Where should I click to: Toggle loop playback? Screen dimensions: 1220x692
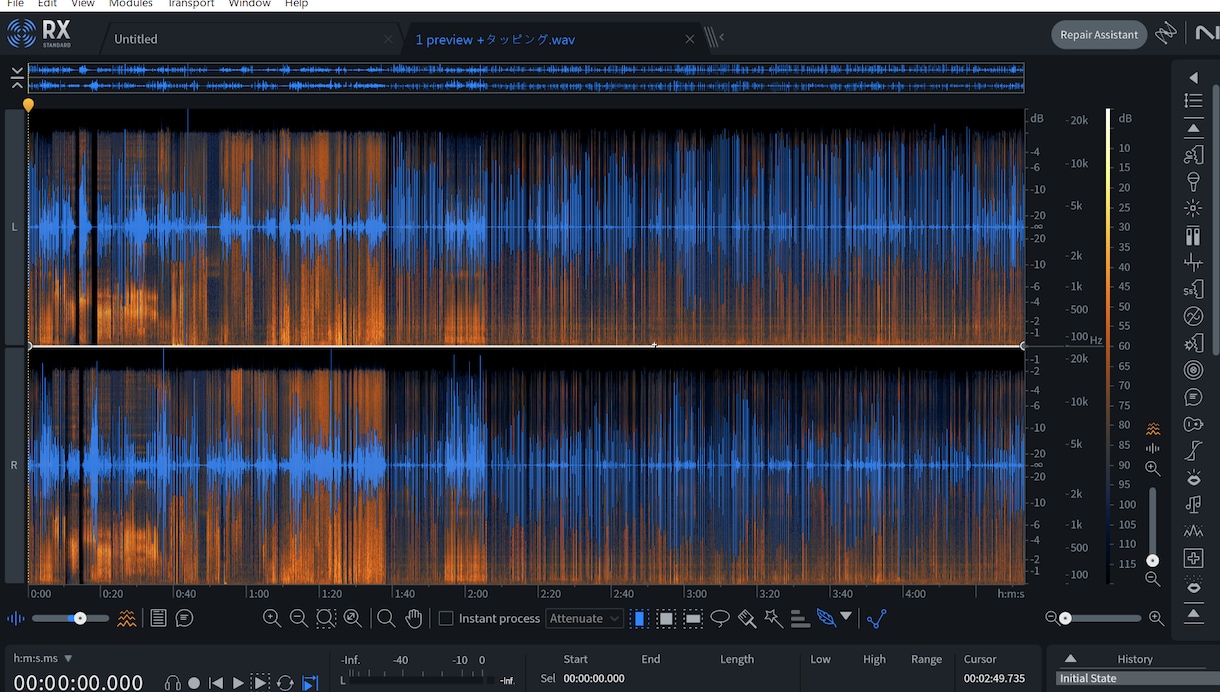click(x=285, y=683)
